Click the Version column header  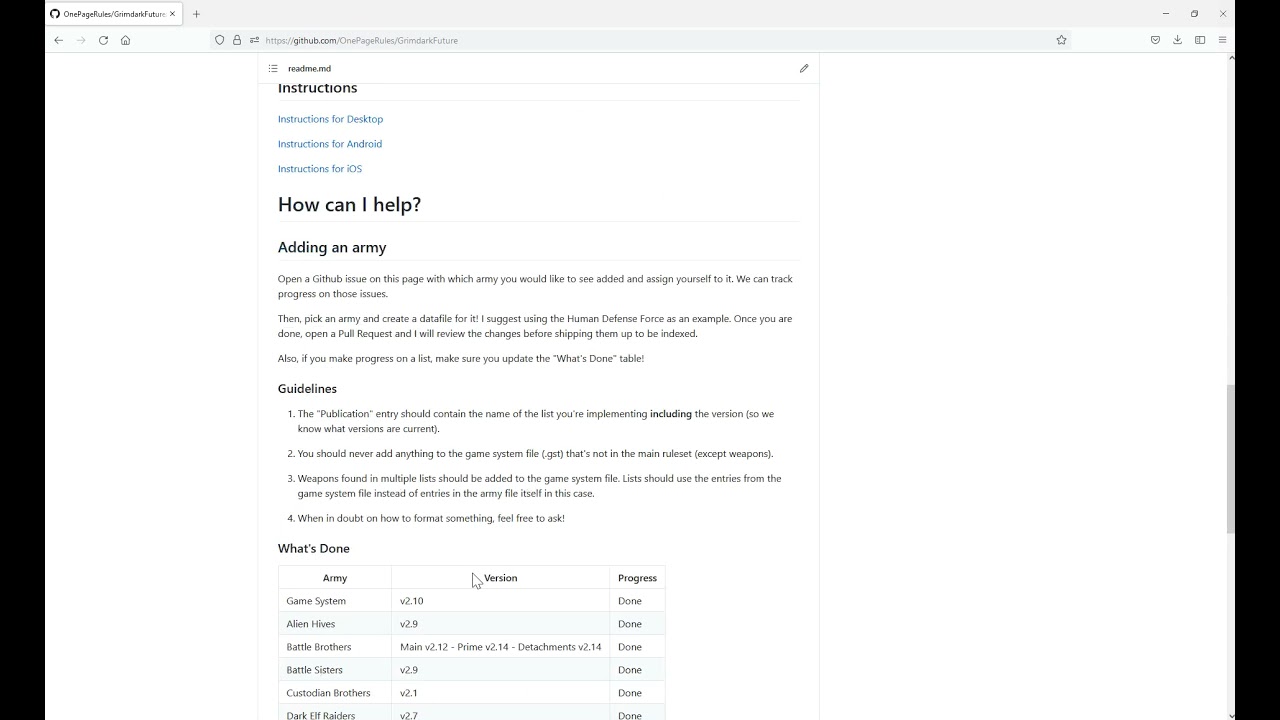coord(500,578)
